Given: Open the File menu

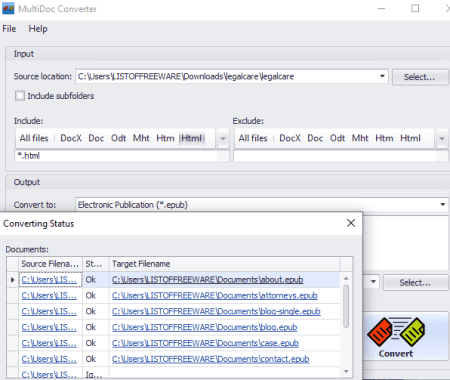Looking at the screenshot, I should pyautogui.click(x=9, y=29).
